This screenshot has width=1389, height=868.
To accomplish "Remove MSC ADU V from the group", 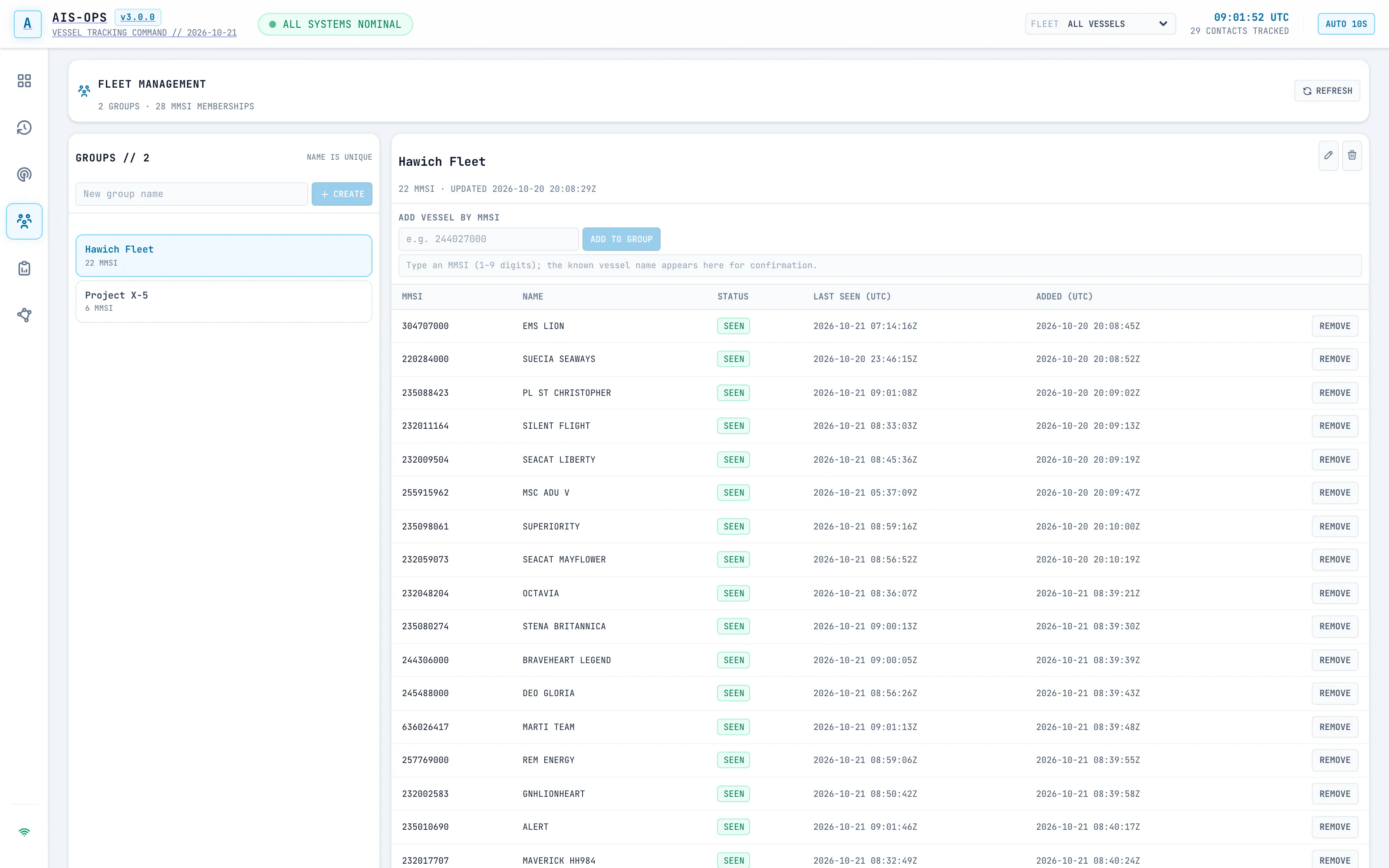I will coord(1335,493).
